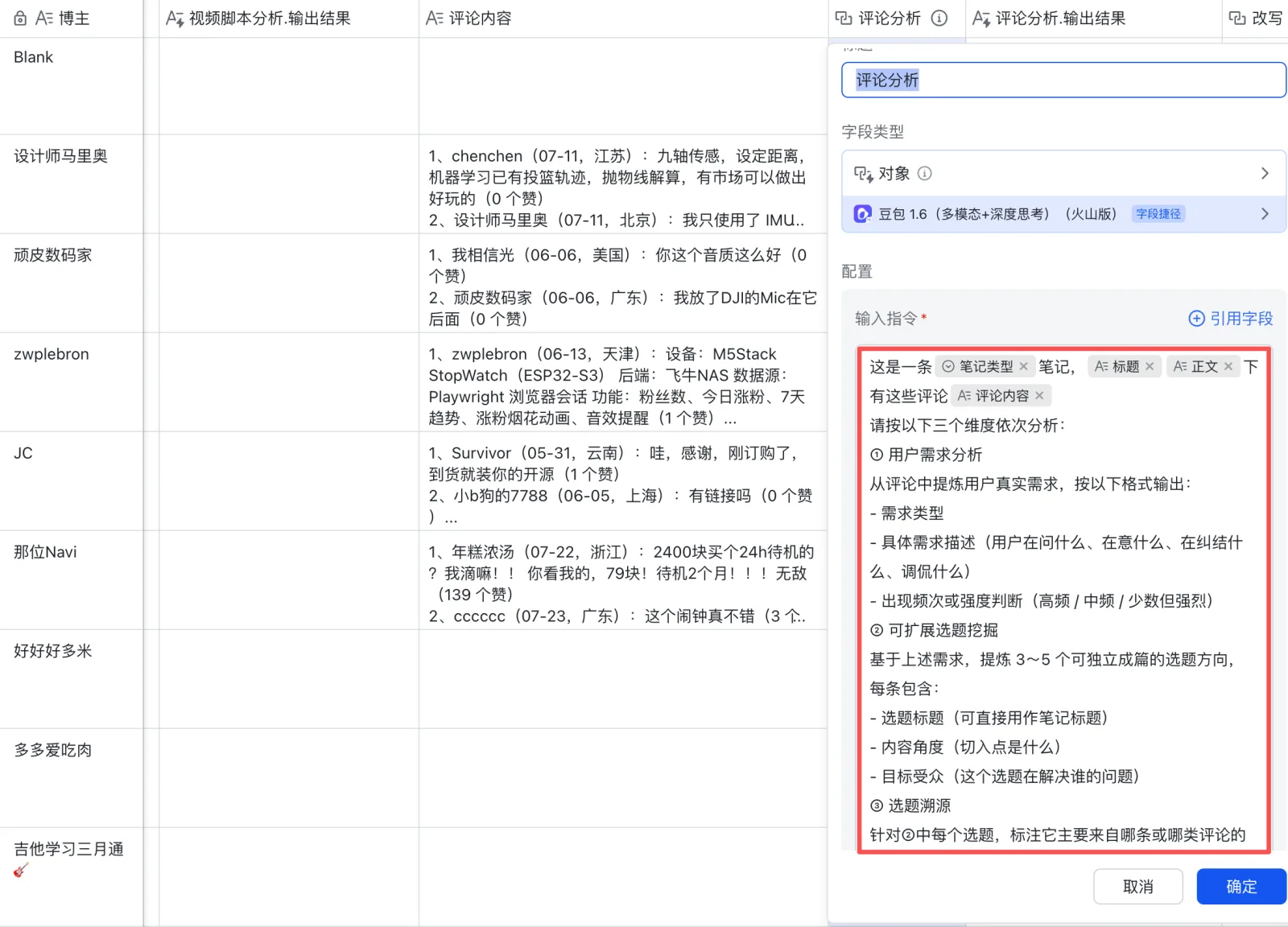Click the AI text icon of 评论分析.输出结果 header

(981, 19)
